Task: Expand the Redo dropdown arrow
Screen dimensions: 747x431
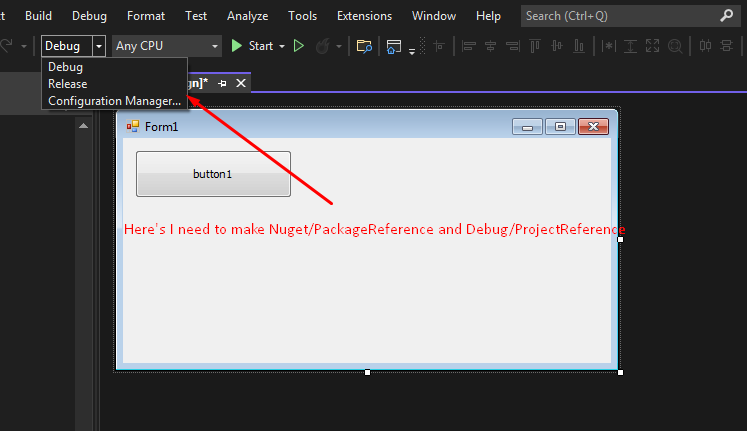Action: coord(23,46)
